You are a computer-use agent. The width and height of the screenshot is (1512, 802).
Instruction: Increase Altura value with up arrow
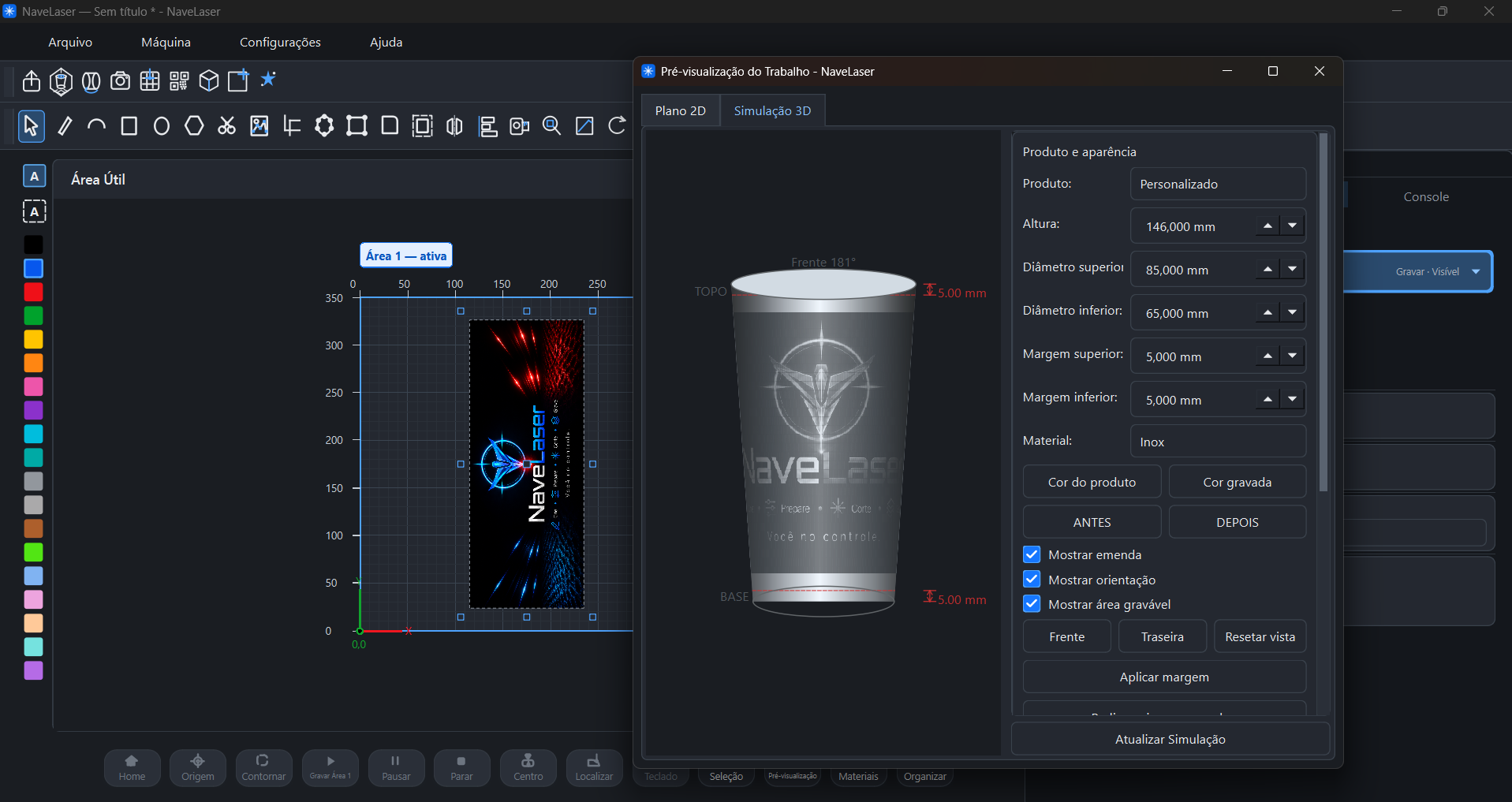[x=1267, y=226]
